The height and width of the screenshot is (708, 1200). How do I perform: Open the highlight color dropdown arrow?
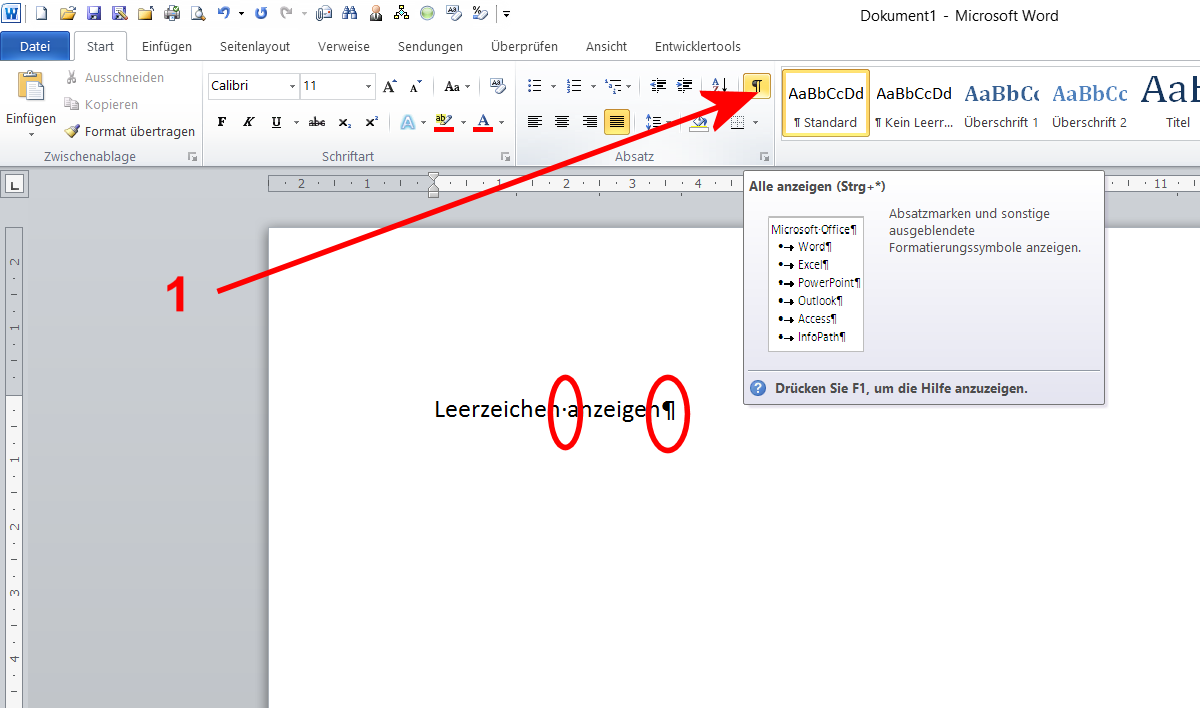point(463,122)
